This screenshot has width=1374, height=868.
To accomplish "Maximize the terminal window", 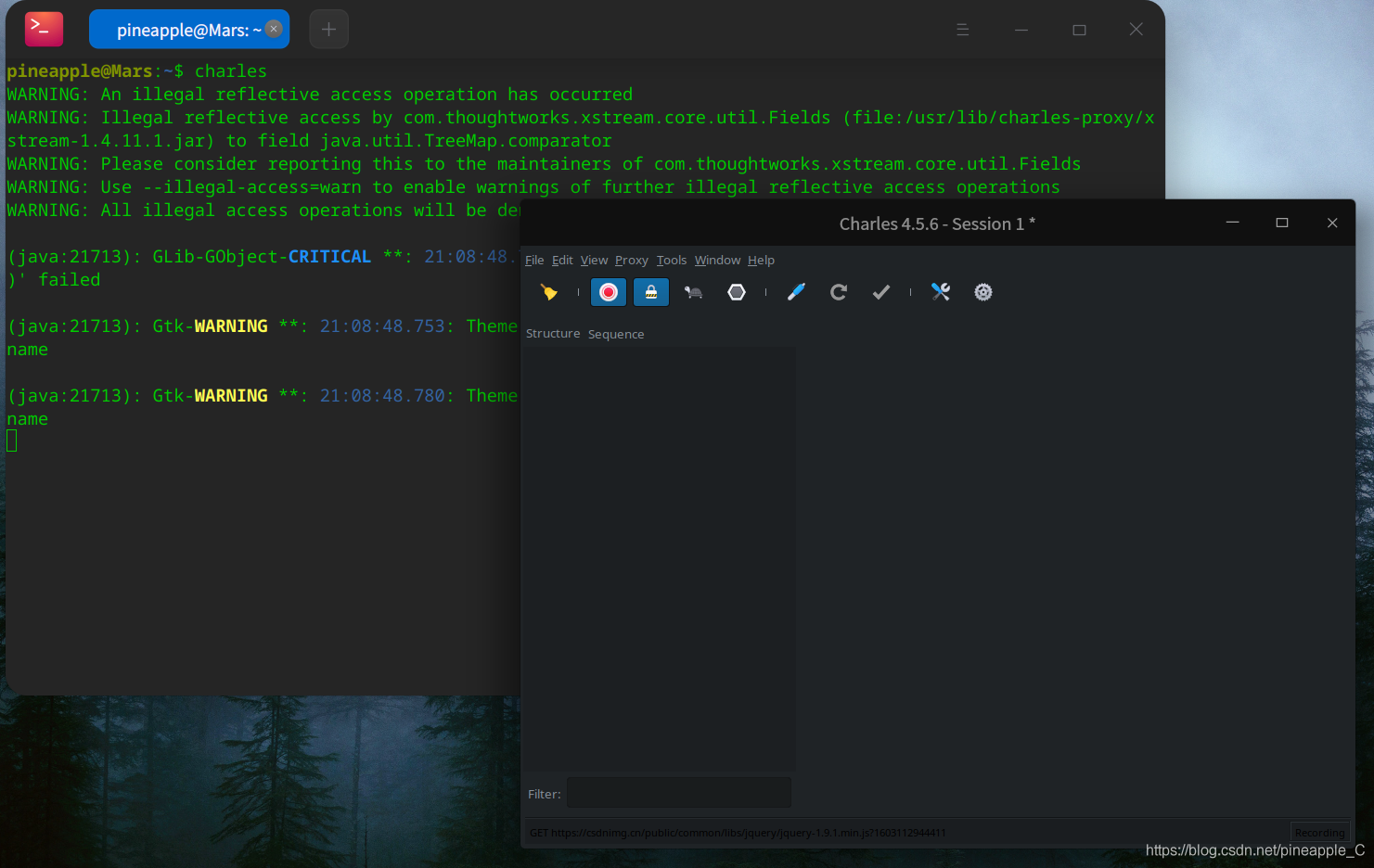I will point(1079,30).
